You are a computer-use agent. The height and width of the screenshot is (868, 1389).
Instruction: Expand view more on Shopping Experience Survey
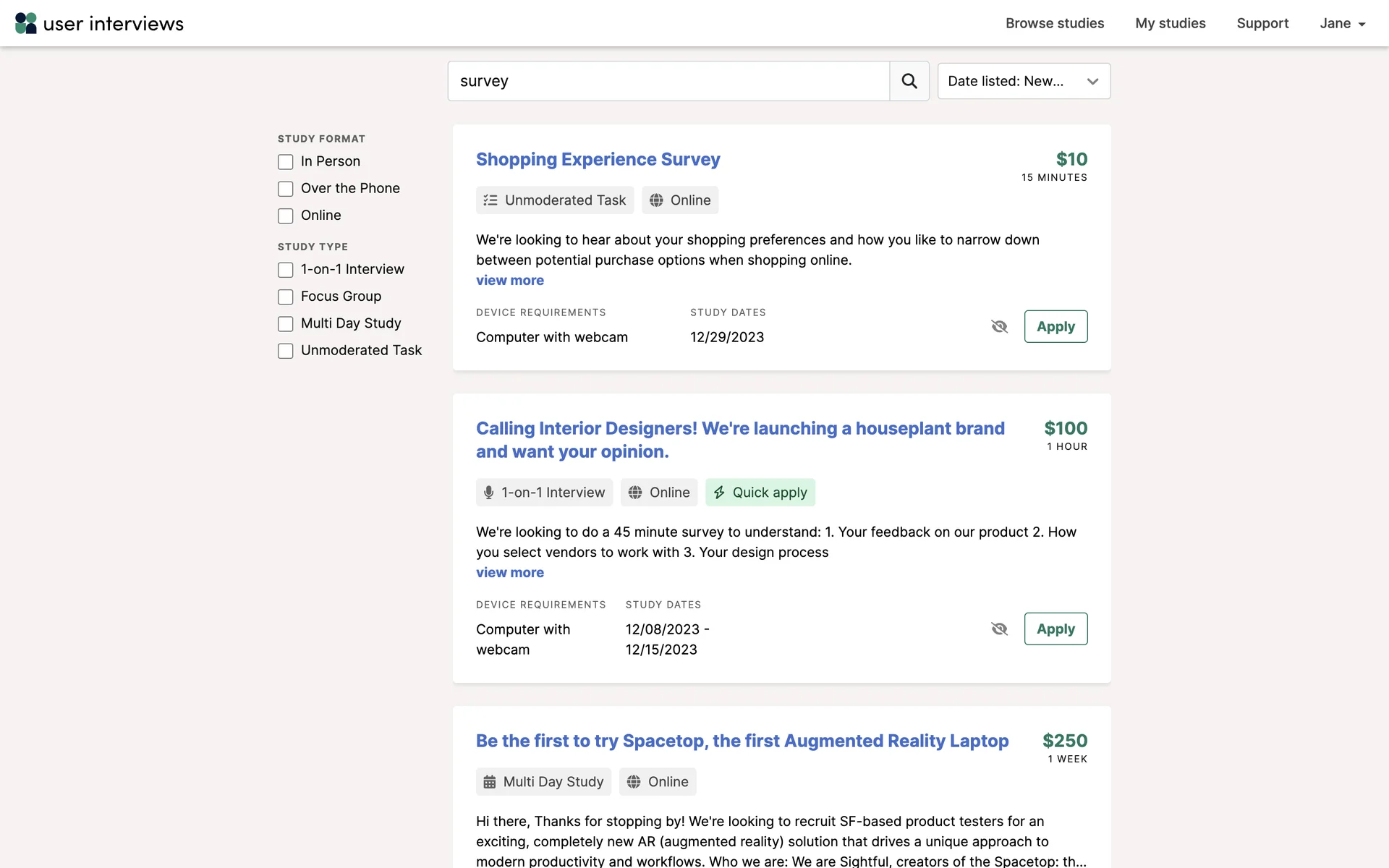(x=510, y=280)
